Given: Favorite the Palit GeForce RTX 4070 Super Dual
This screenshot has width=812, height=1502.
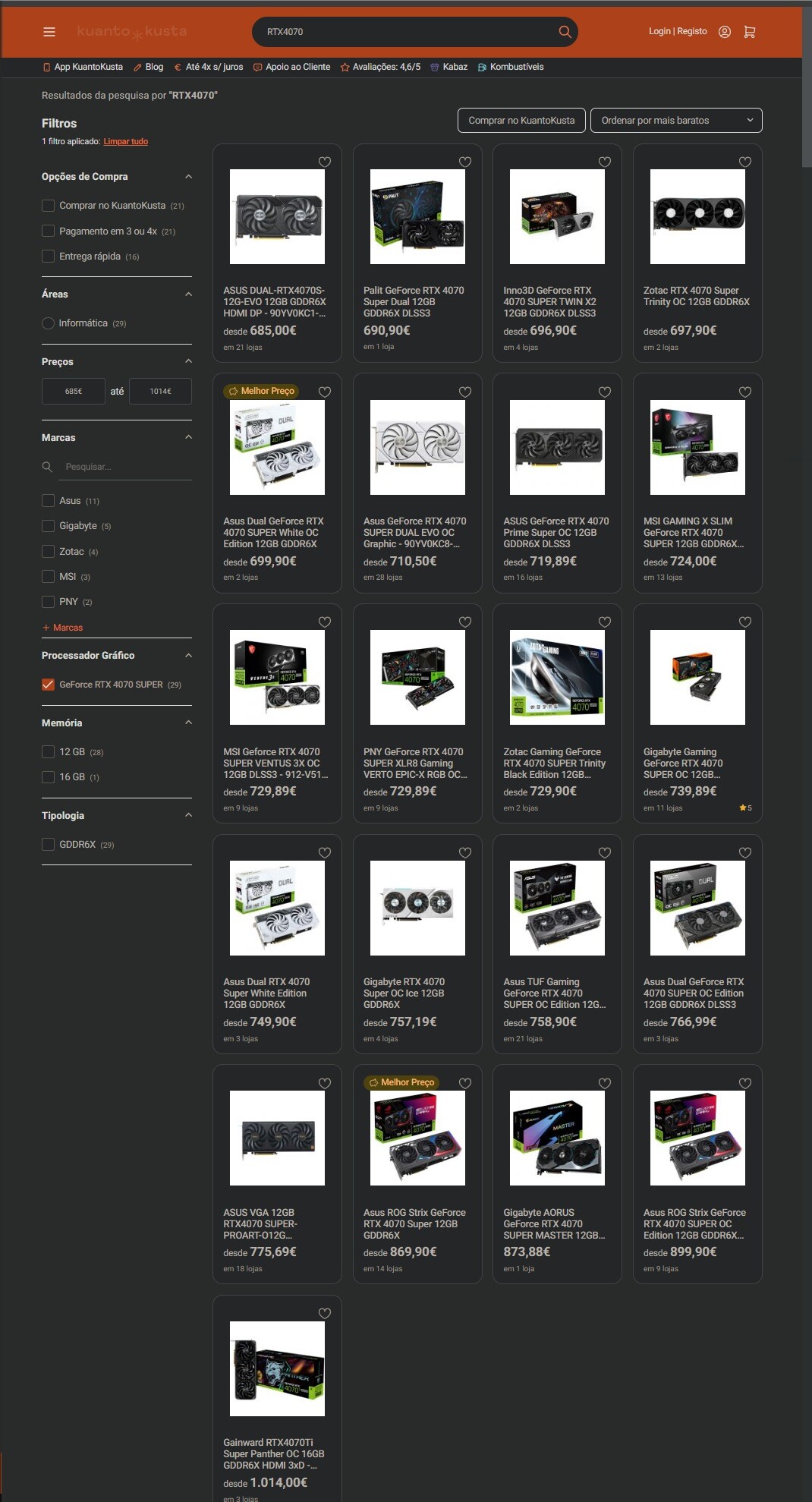Looking at the screenshot, I should tap(465, 162).
